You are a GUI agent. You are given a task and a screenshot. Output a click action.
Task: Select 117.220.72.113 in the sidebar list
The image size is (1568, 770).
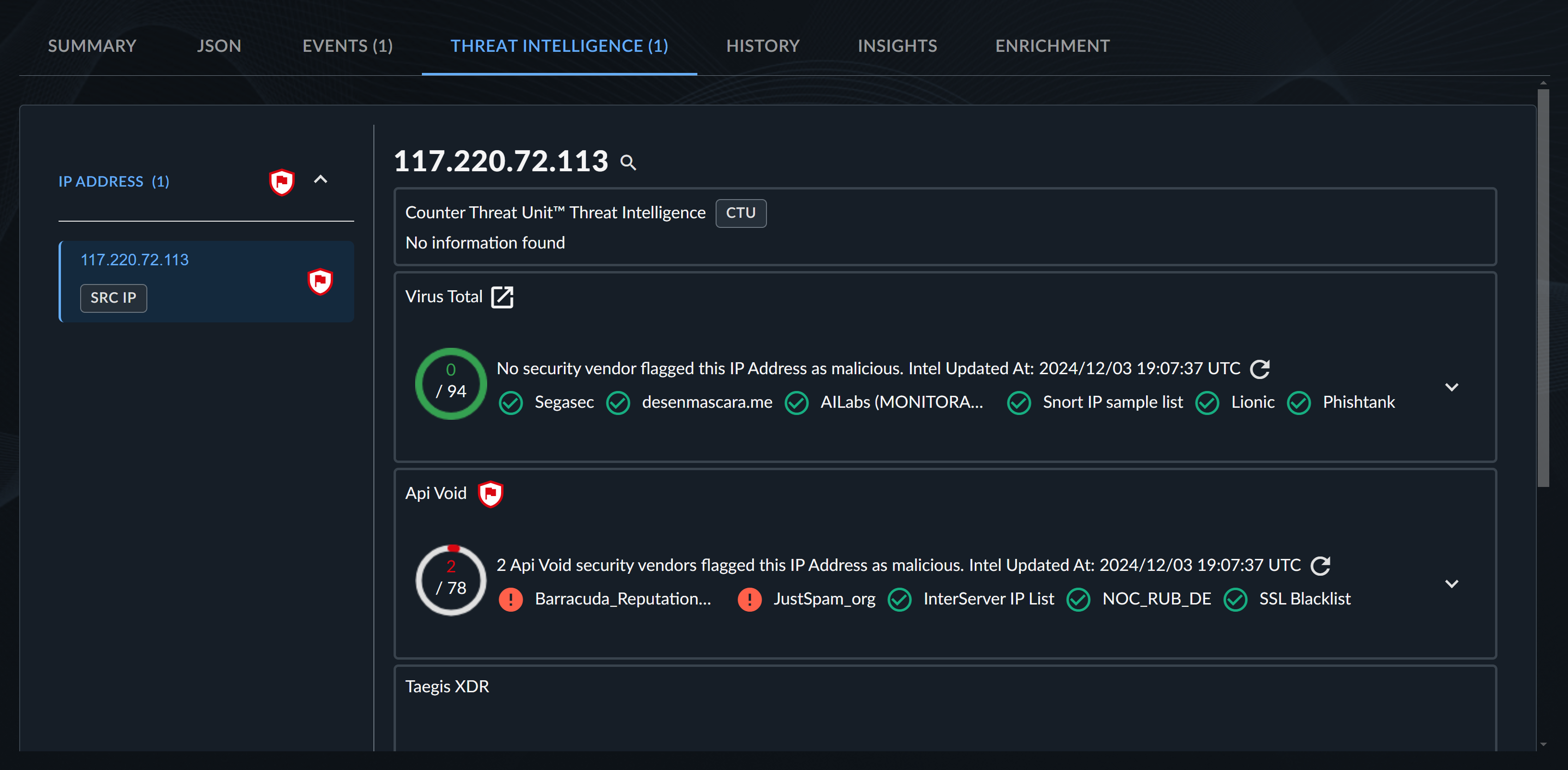point(134,260)
